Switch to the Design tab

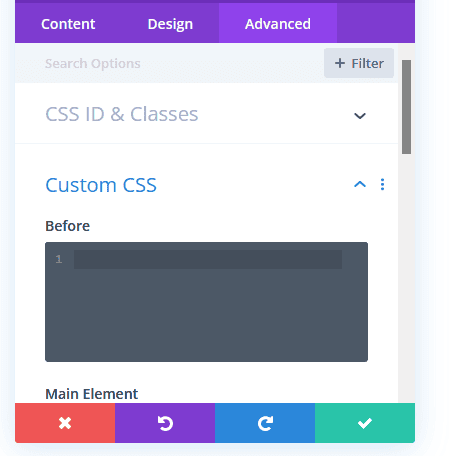tap(170, 24)
